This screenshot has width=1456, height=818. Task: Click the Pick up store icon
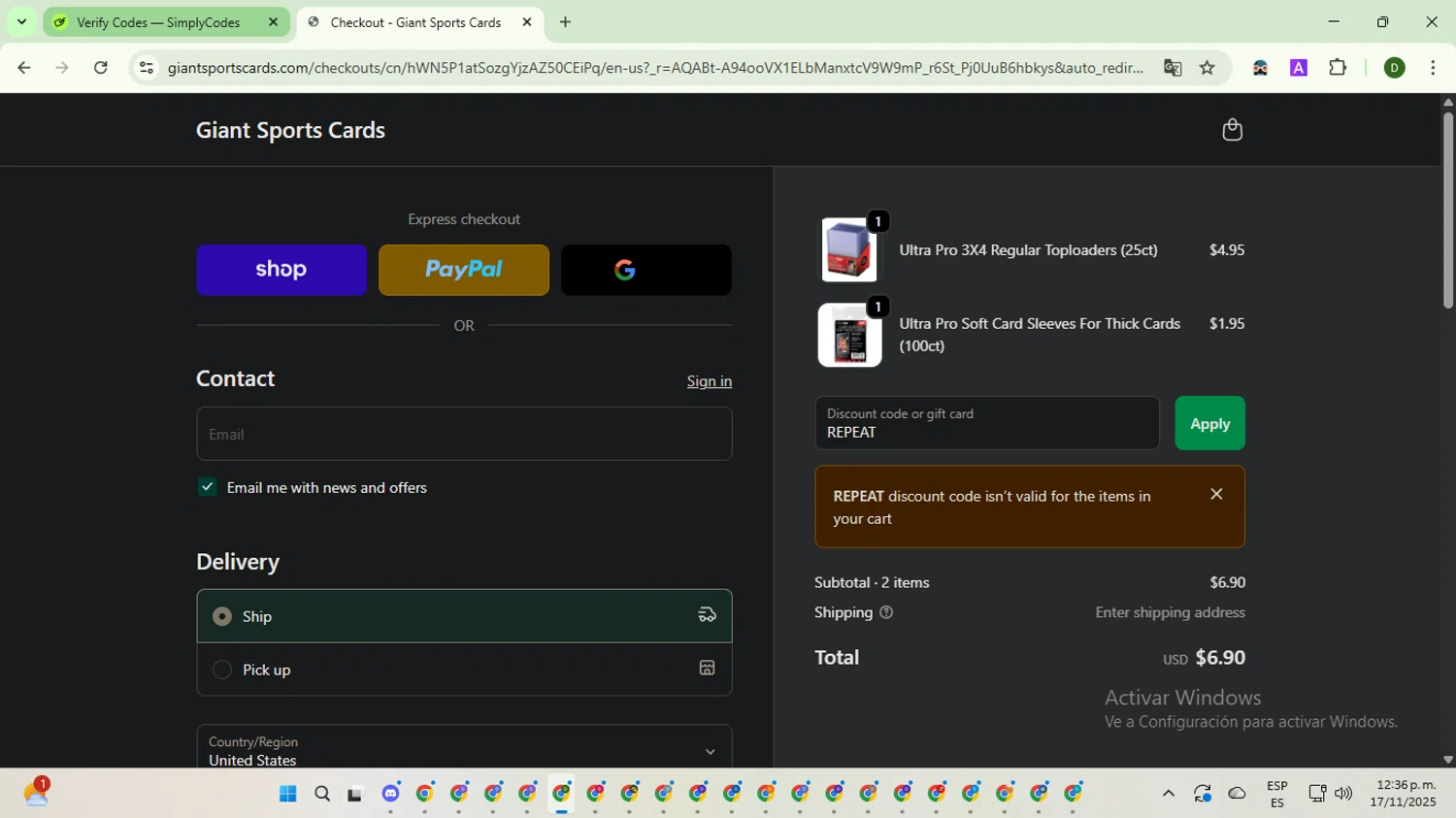pos(707,668)
